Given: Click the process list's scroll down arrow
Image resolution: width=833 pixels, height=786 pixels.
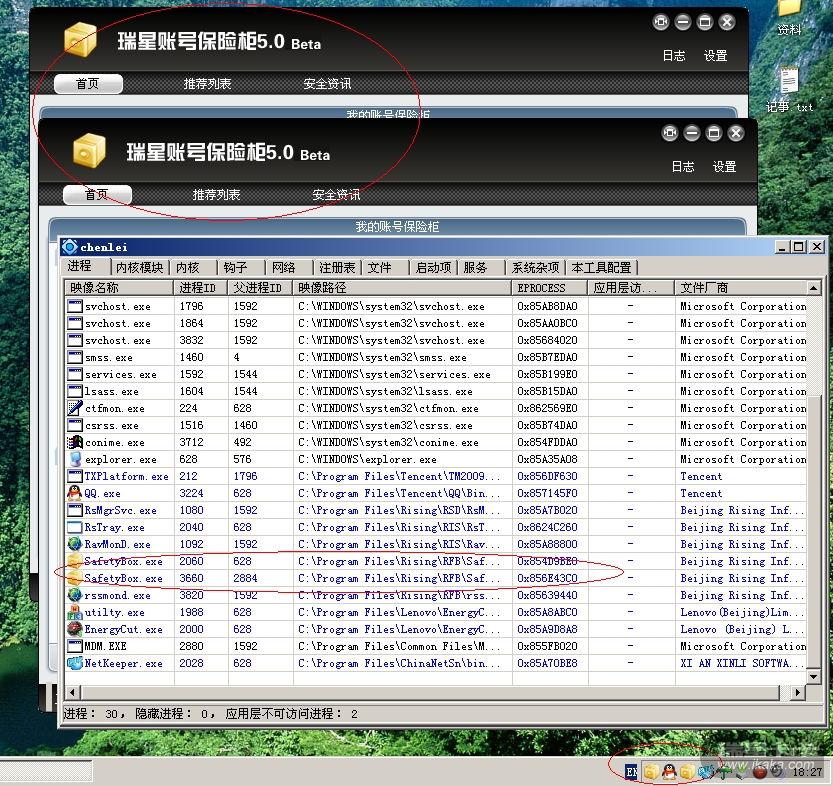Looking at the screenshot, I should 813,676.
